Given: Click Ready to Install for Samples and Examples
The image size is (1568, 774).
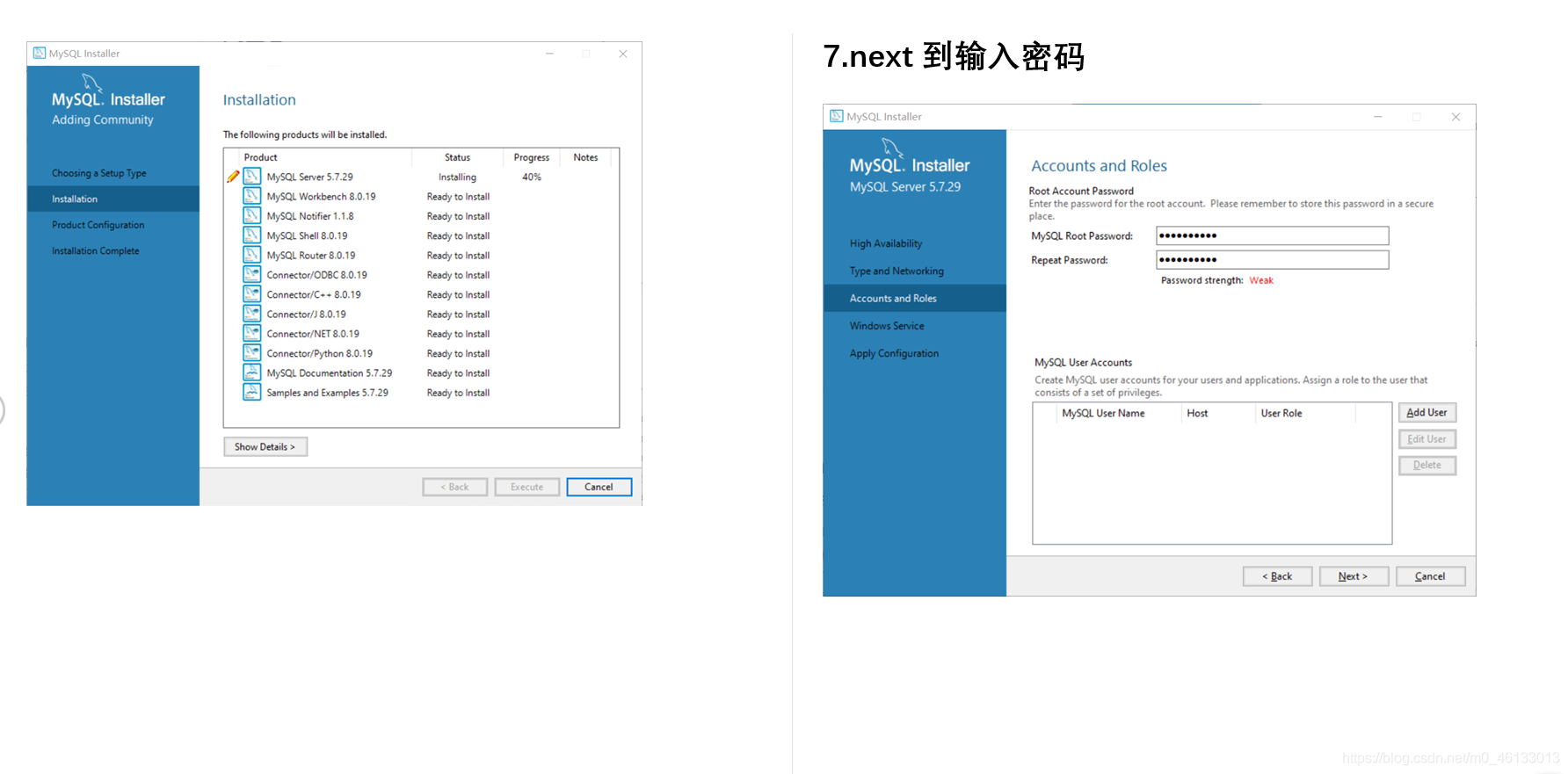Looking at the screenshot, I should point(458,393).
